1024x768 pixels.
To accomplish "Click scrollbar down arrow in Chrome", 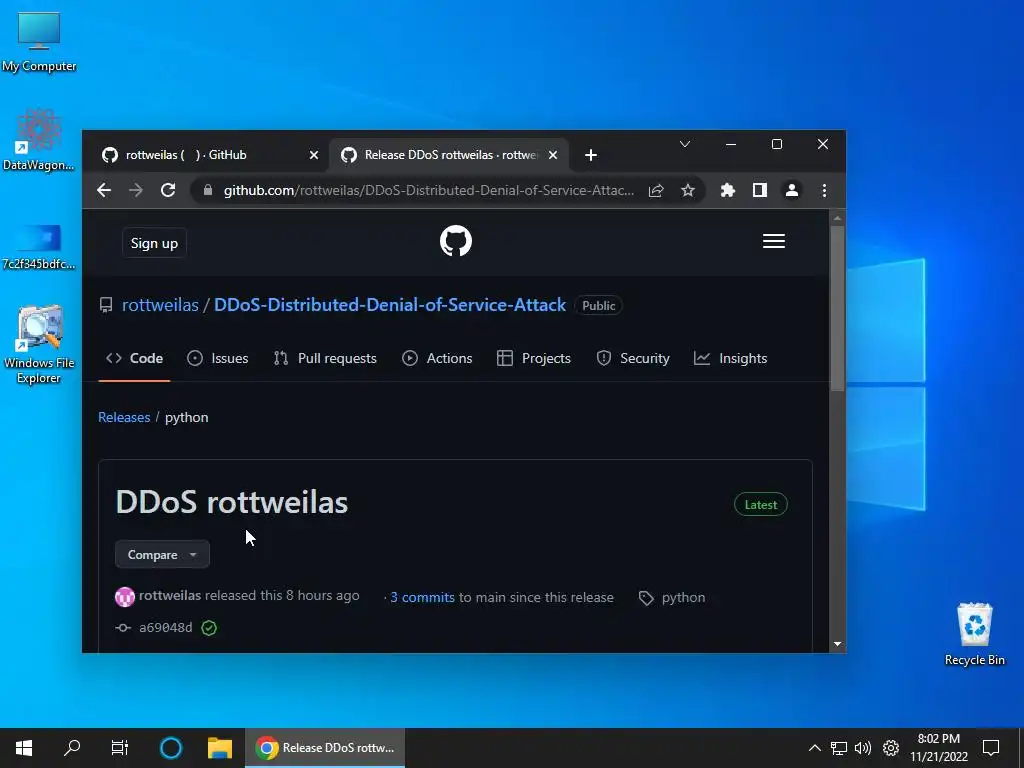I will [x=837, y=644].
